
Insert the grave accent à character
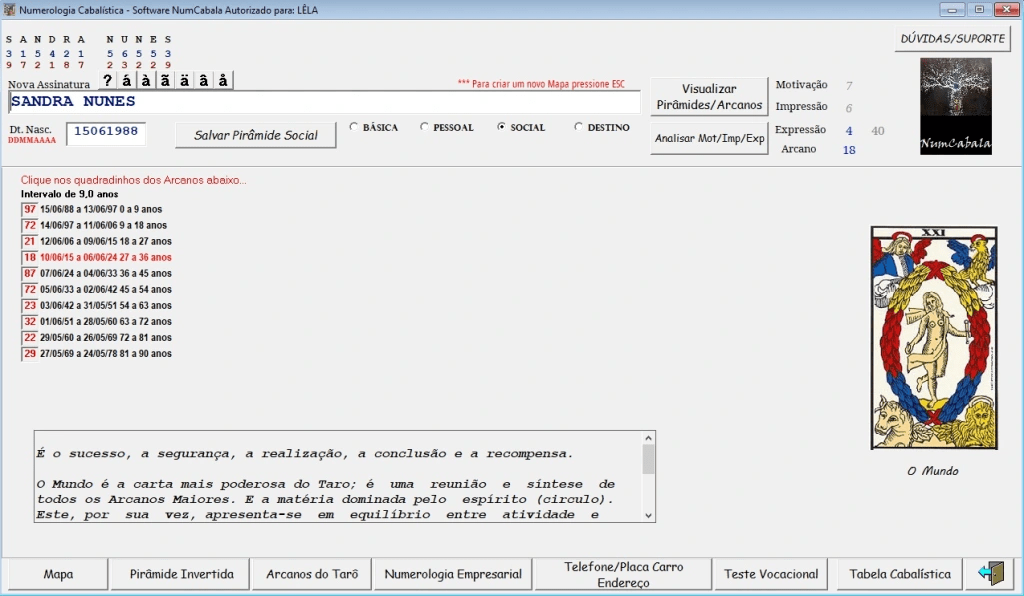click(x=146, y=81)
